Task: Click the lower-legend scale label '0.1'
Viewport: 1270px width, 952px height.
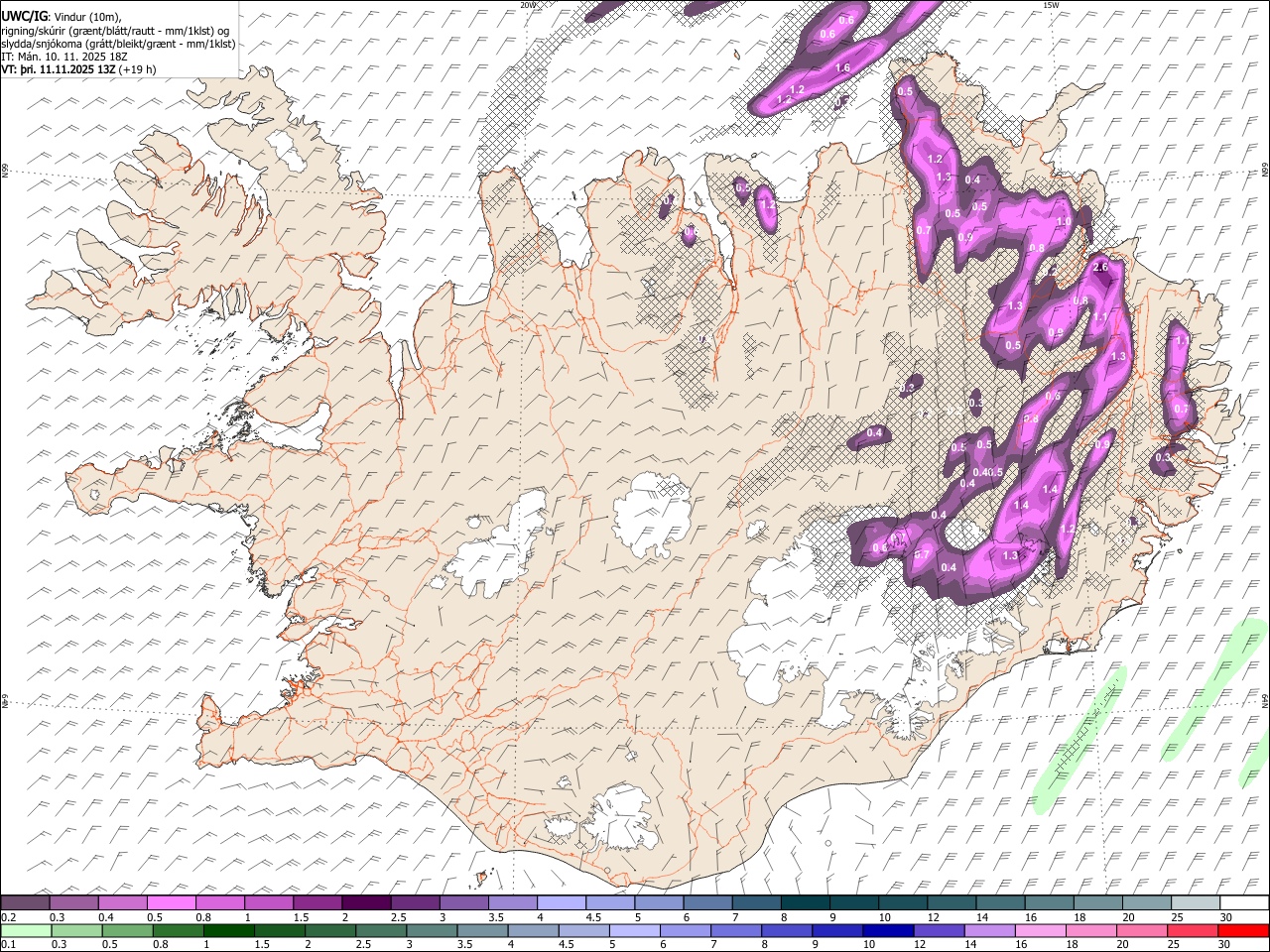Action: tap(9, 944)
